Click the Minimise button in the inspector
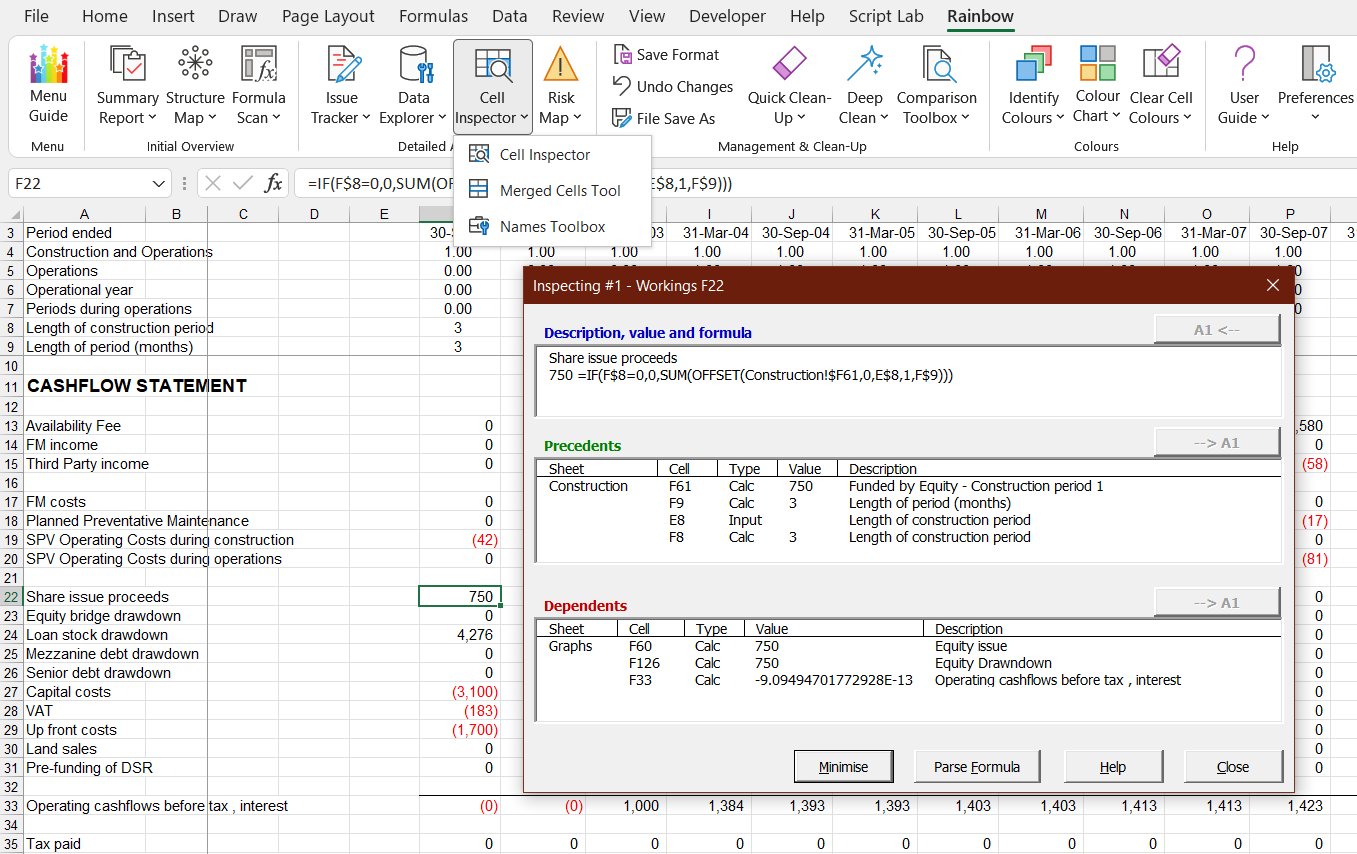 point(843,767)
